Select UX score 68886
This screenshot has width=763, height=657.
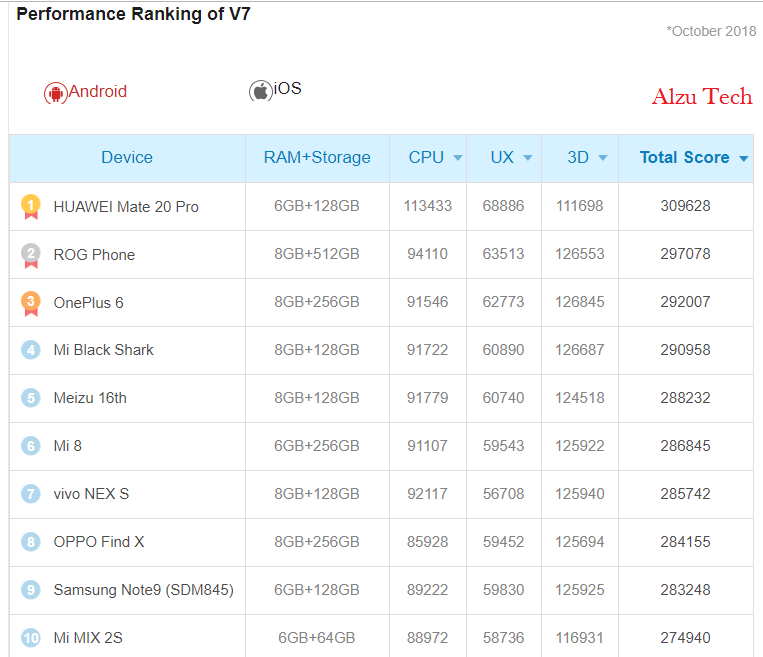(x=503, y=206)
